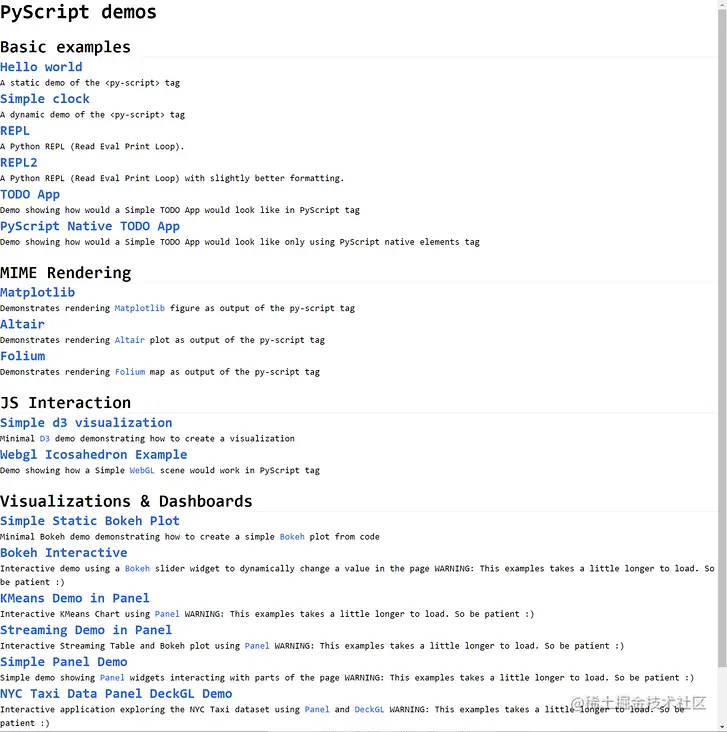
Task: Open the Simple clock demo
Action: pyautogui.click(x=45, y=99)
